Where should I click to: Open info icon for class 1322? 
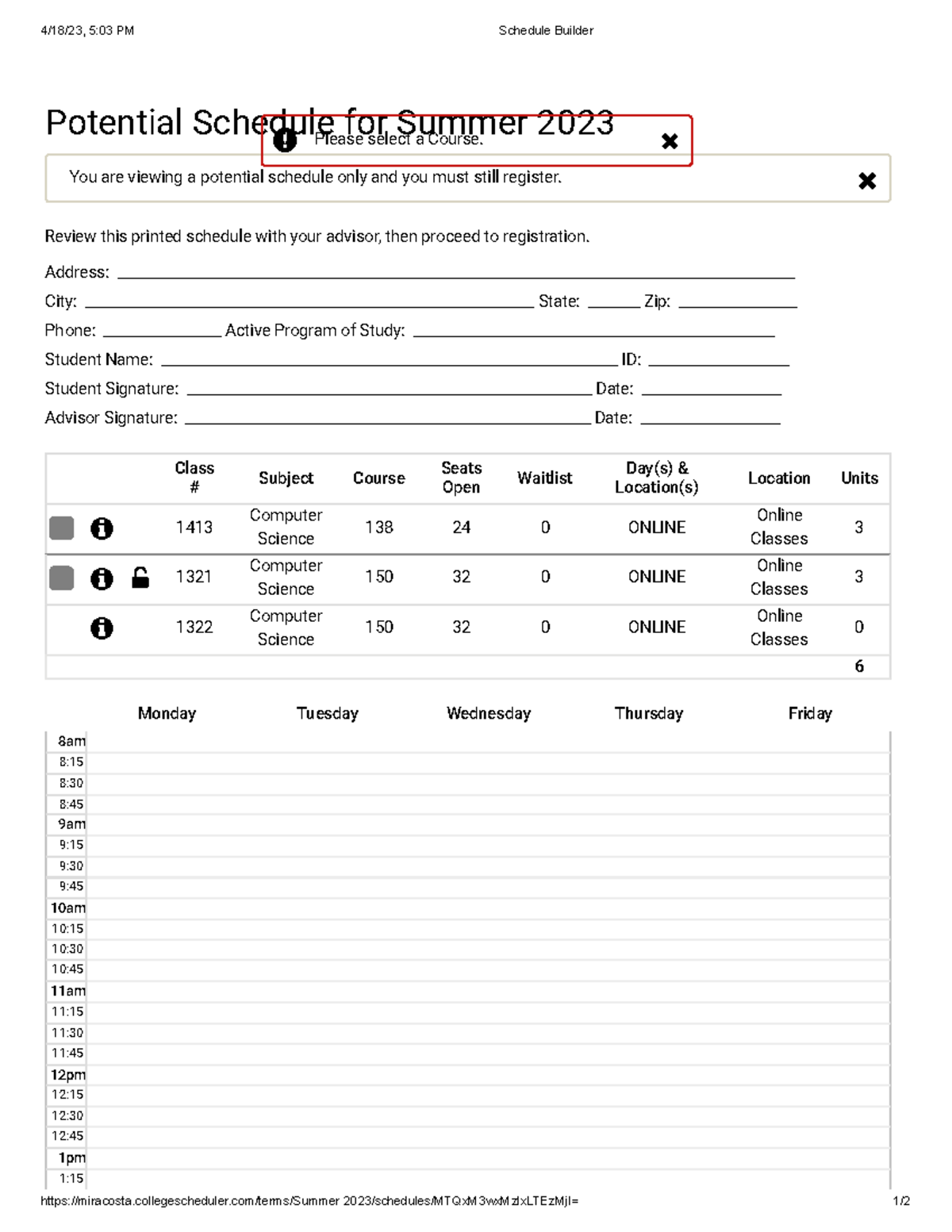pyautogui.click(x=102, y=628)
